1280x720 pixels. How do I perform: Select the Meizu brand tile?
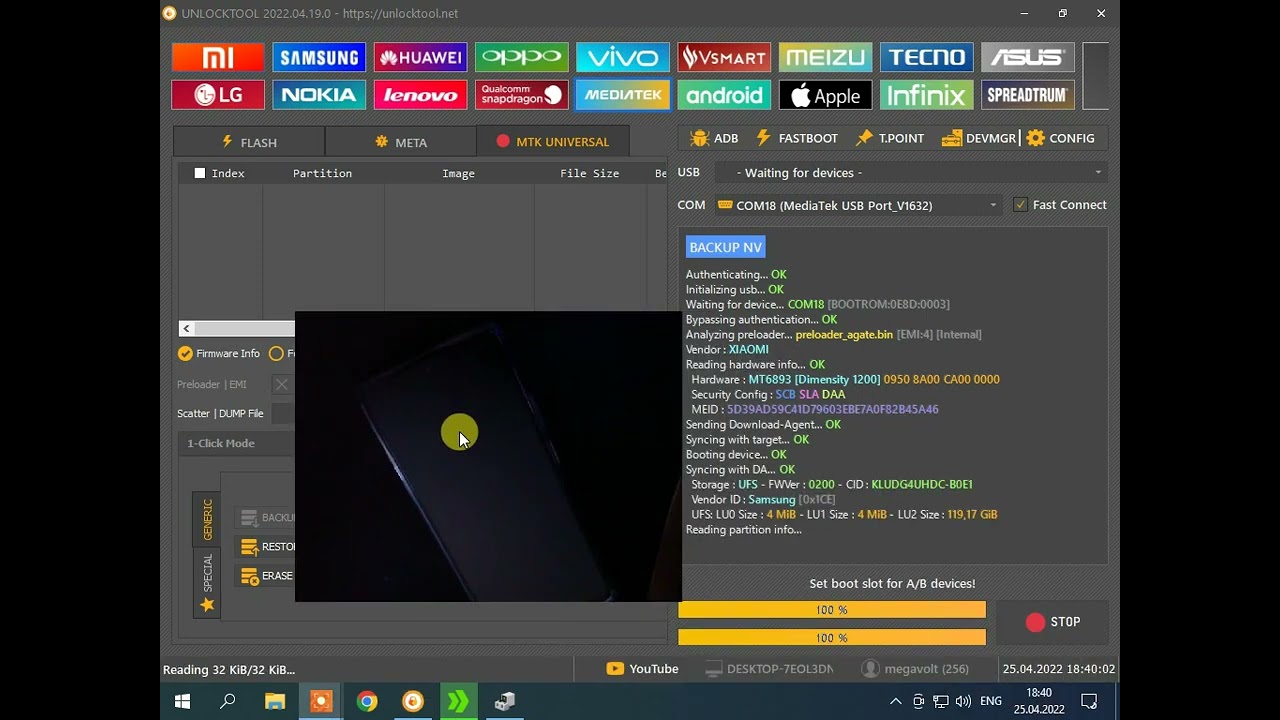825,57
